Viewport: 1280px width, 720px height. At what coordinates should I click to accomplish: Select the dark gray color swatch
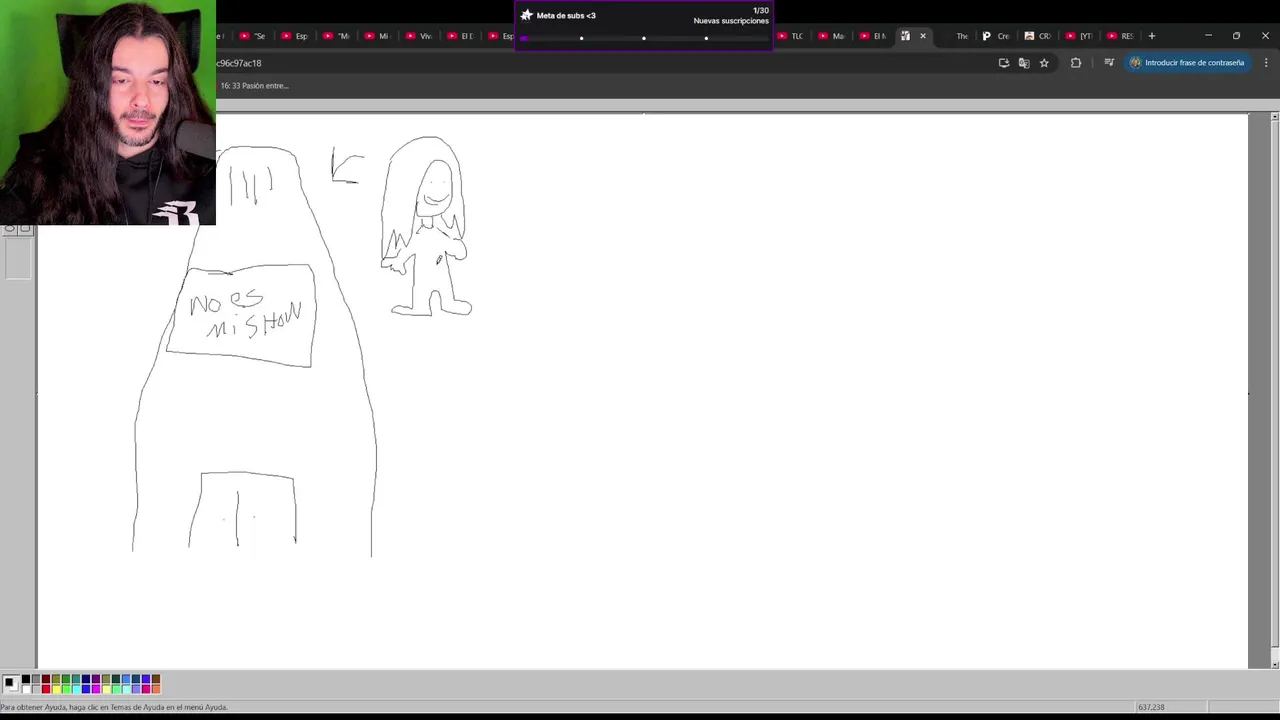(x=36, y=679)
